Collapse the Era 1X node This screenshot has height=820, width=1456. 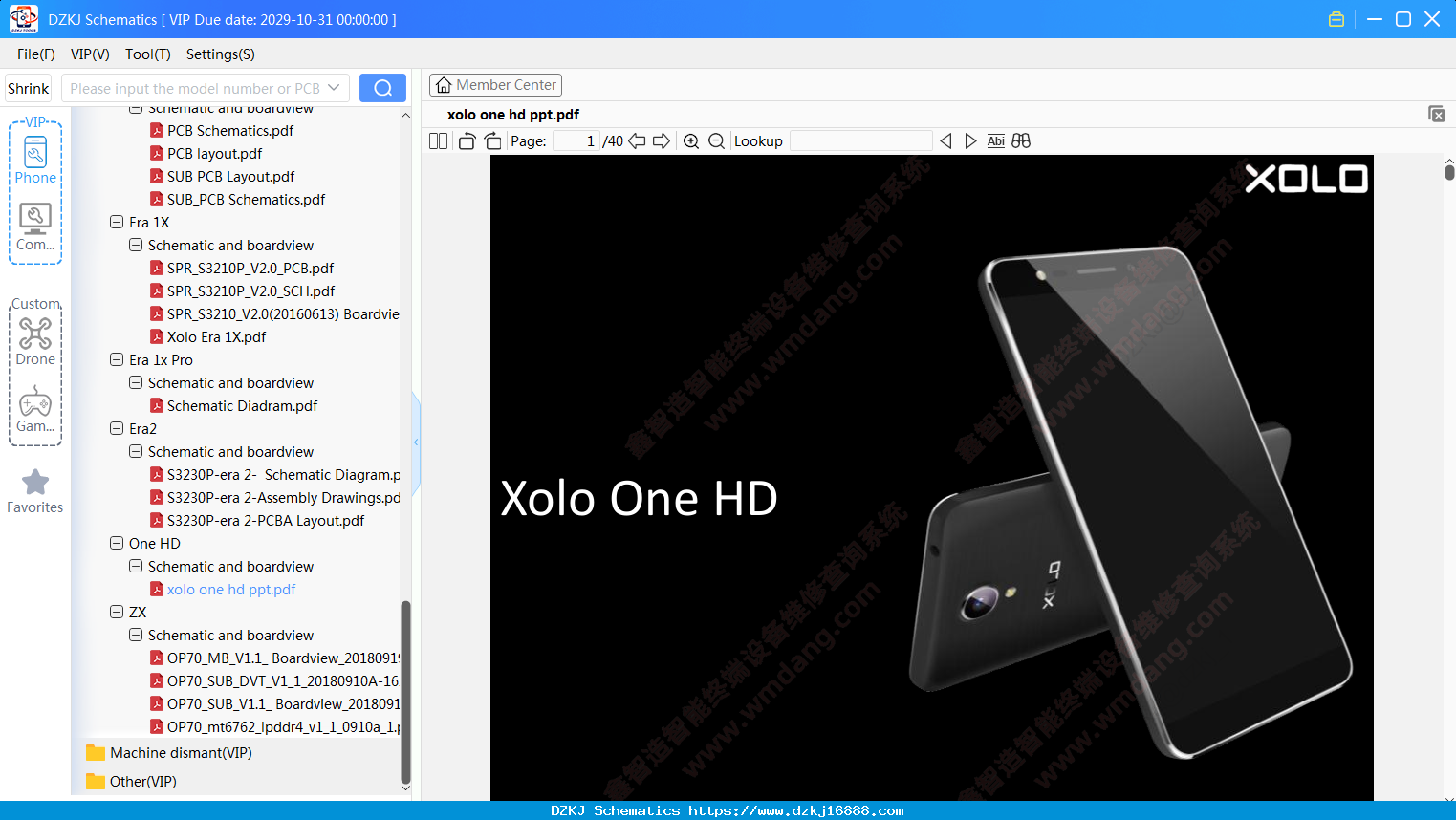click(x=117, y=222)
